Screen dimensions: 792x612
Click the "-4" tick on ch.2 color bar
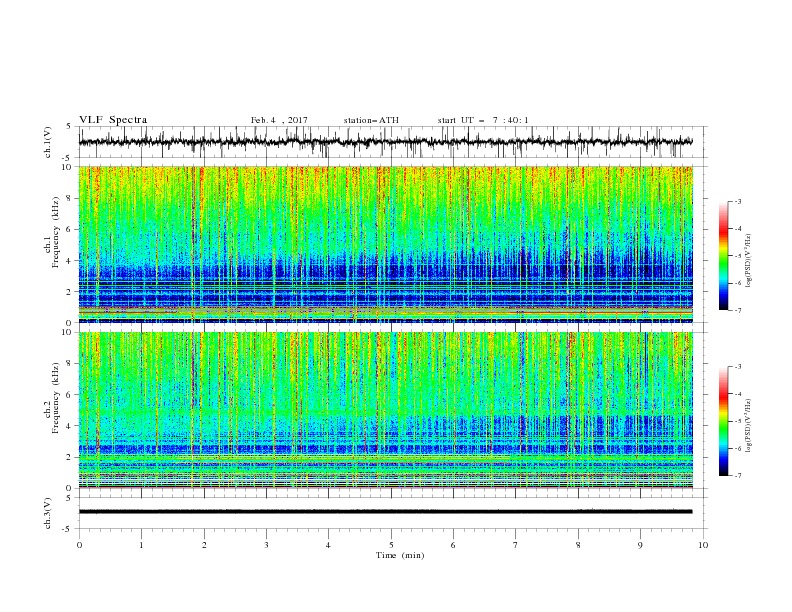coord(737,394)
